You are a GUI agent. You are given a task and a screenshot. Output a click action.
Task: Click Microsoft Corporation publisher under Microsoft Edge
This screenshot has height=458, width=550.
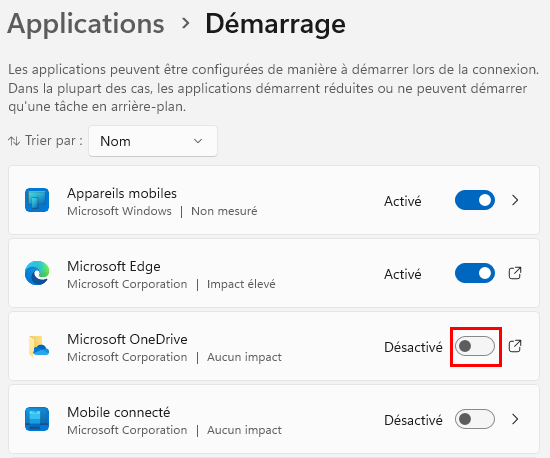click(x=127, y=284)
